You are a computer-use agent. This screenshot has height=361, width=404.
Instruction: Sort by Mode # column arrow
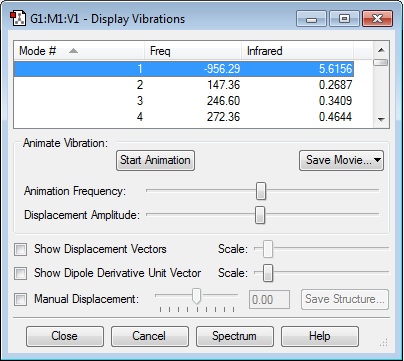point(73,51)
